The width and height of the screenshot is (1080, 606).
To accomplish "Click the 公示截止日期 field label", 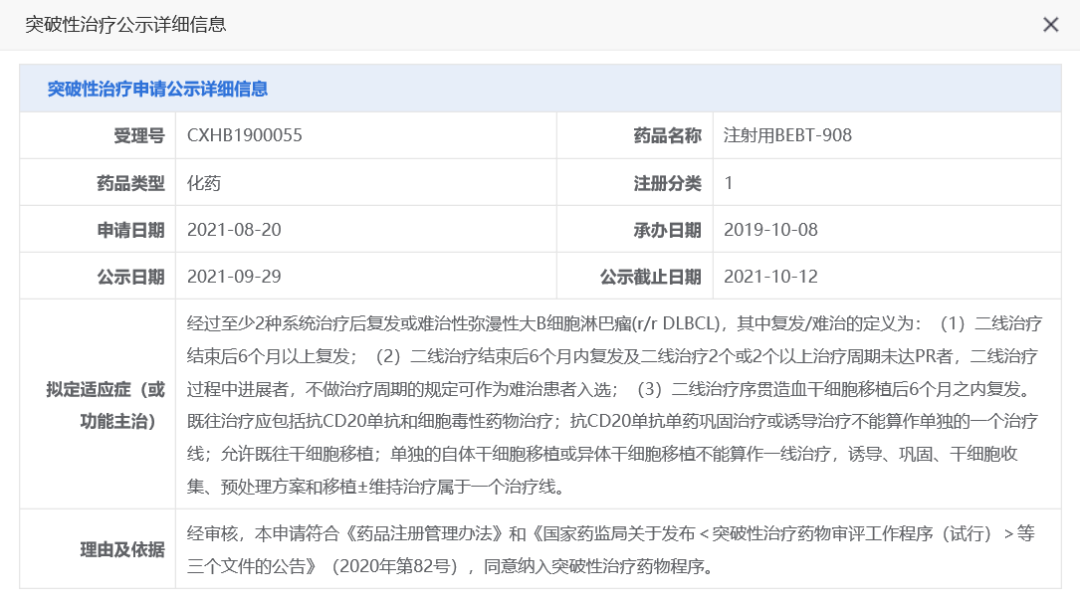I will tap(650, 277).
